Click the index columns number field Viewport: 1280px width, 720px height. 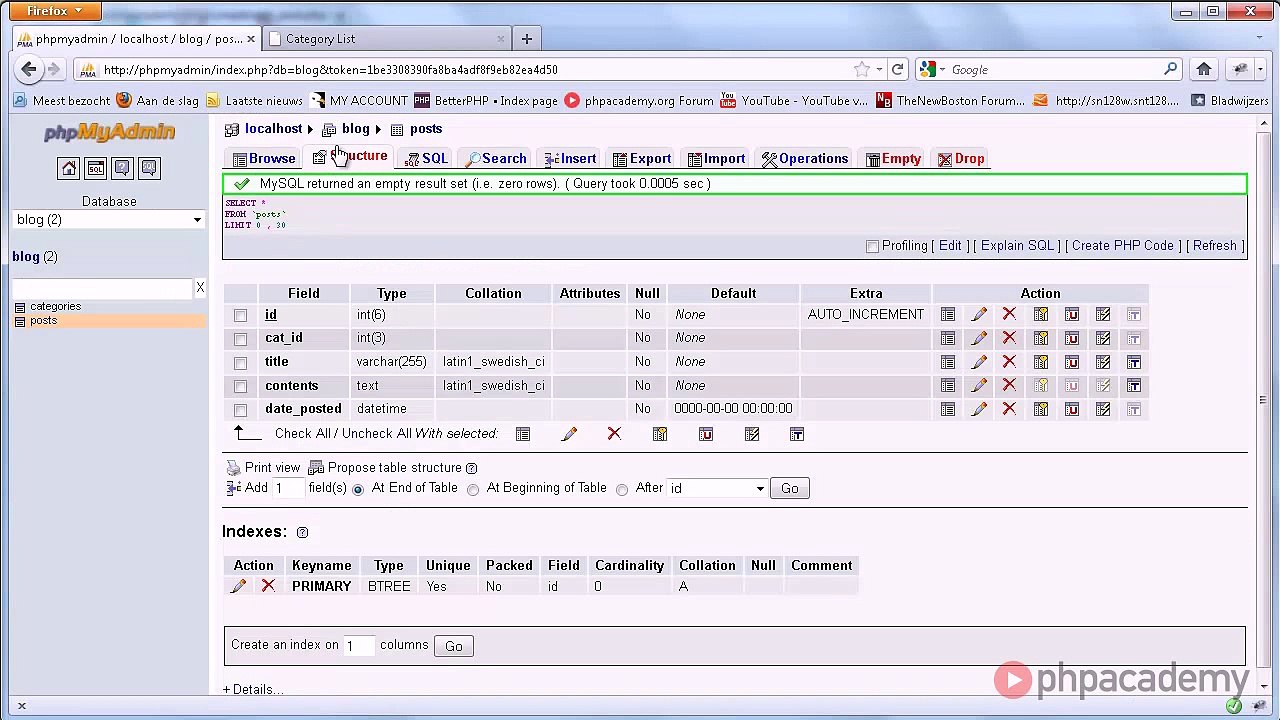pyautogui.click(x=358, y=646)
